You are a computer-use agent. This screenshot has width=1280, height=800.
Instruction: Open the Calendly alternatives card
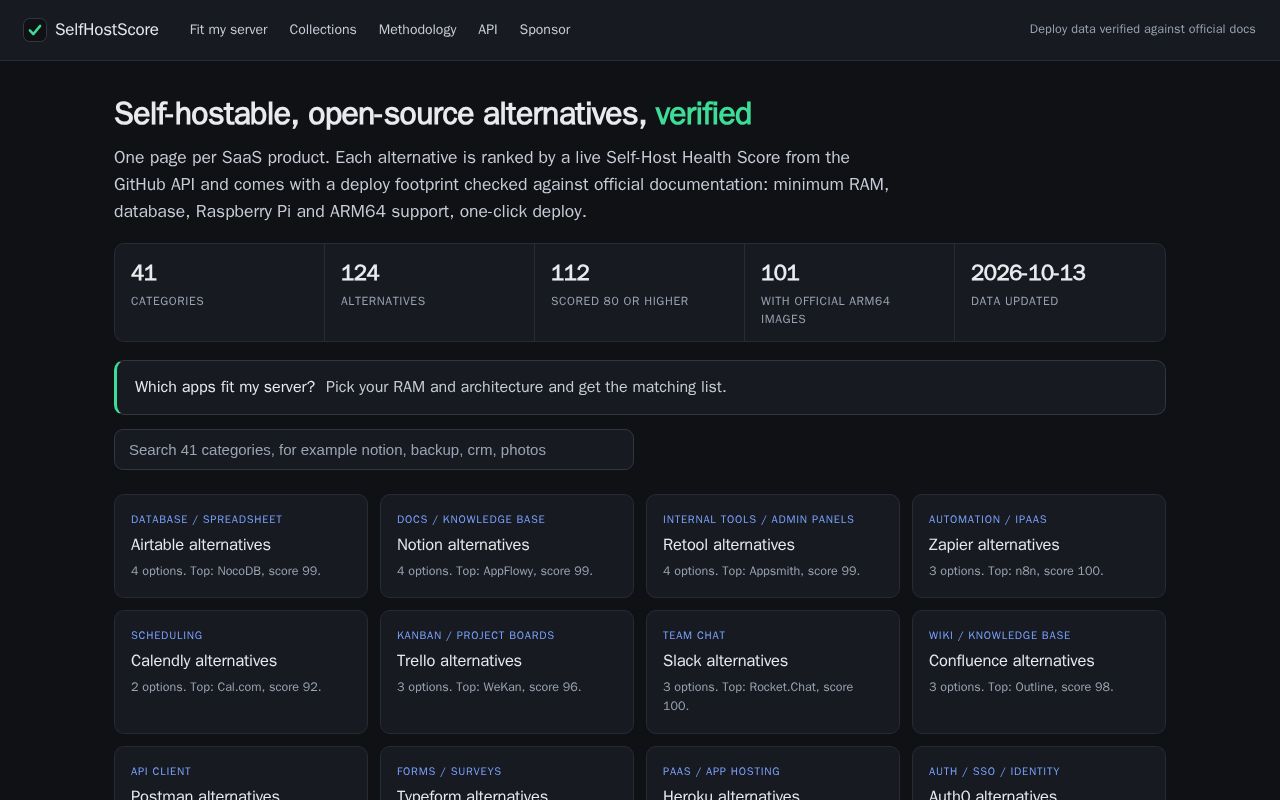[241, 672]
